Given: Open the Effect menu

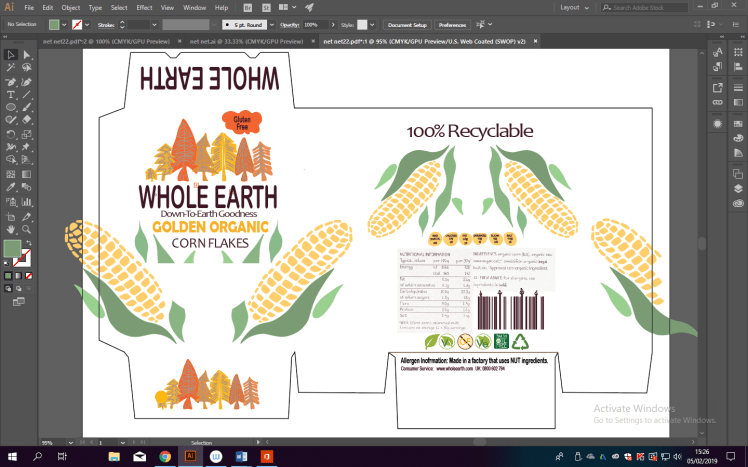Looking at the screenshot, I should pyautogui.click(x=144, y=8).
